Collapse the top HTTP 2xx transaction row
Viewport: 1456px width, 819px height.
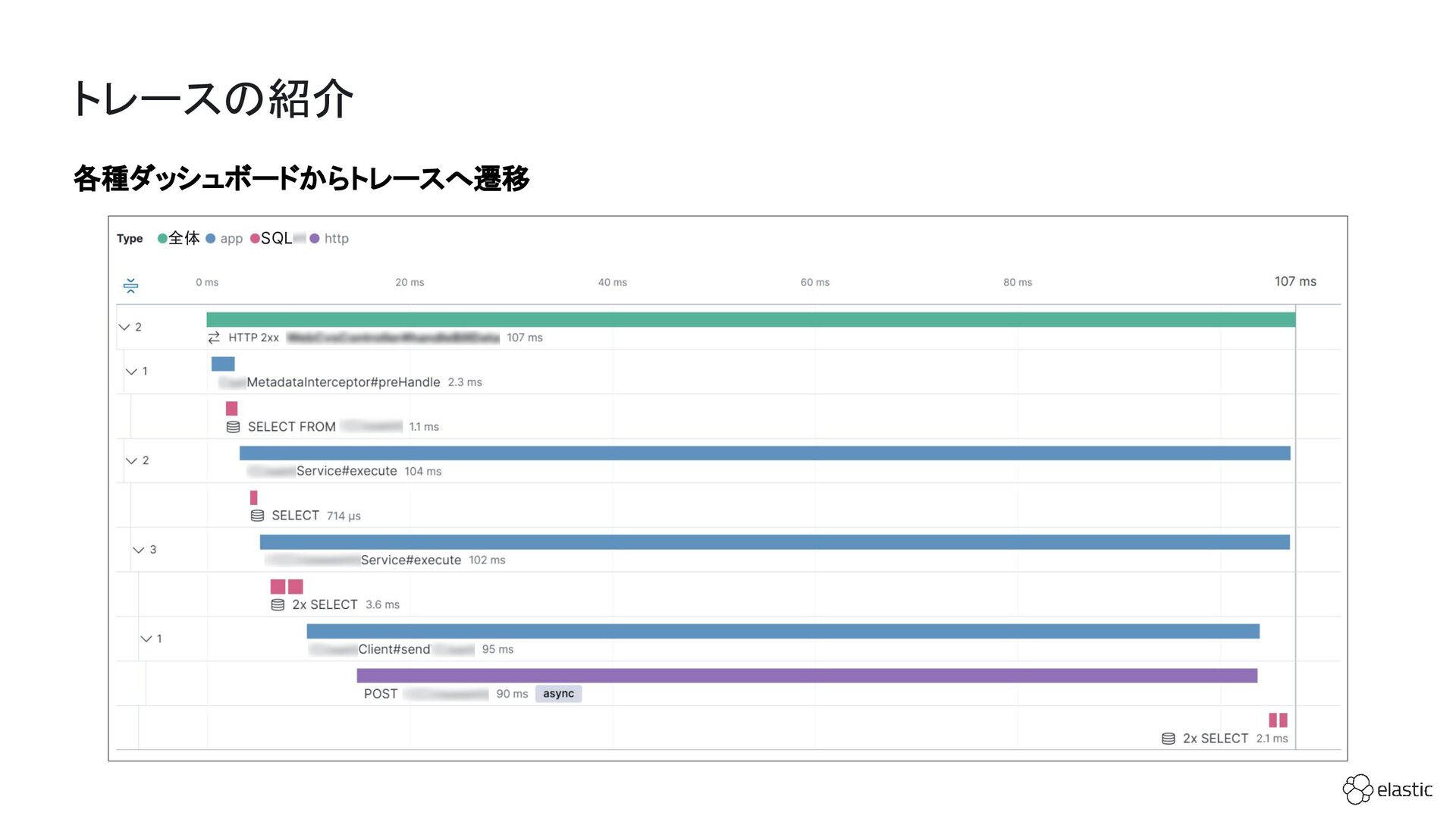(124, 327)
